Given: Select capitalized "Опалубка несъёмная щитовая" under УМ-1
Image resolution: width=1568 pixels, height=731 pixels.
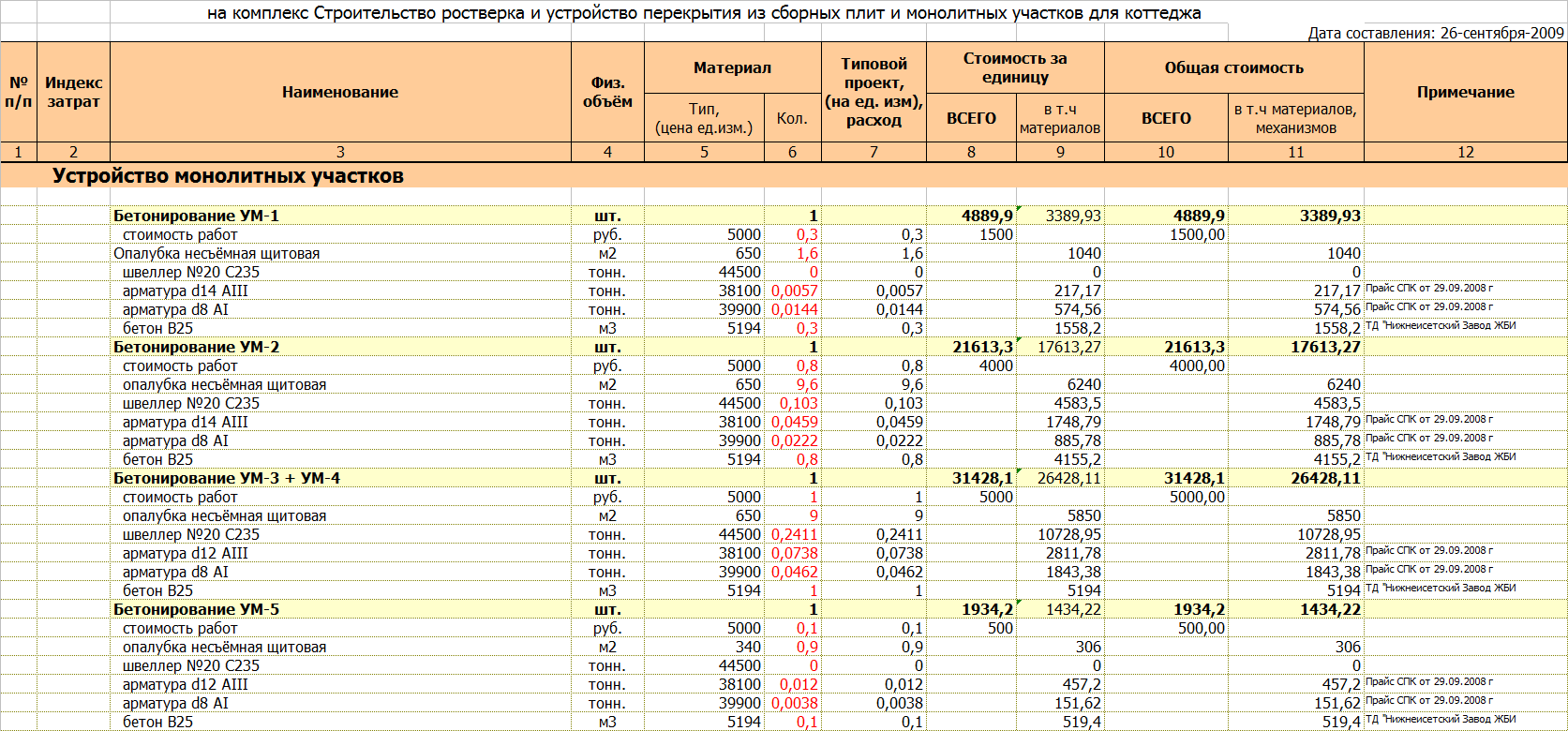Looking at the screenshot, I should click(217, 253).
